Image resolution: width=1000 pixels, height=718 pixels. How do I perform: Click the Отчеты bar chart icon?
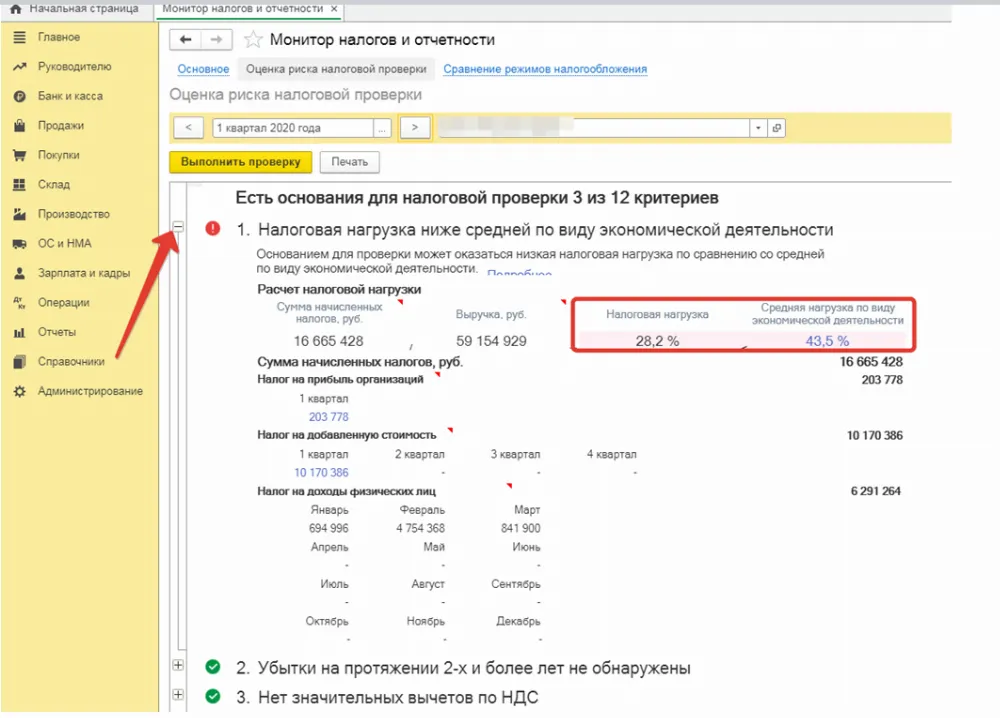20,332
